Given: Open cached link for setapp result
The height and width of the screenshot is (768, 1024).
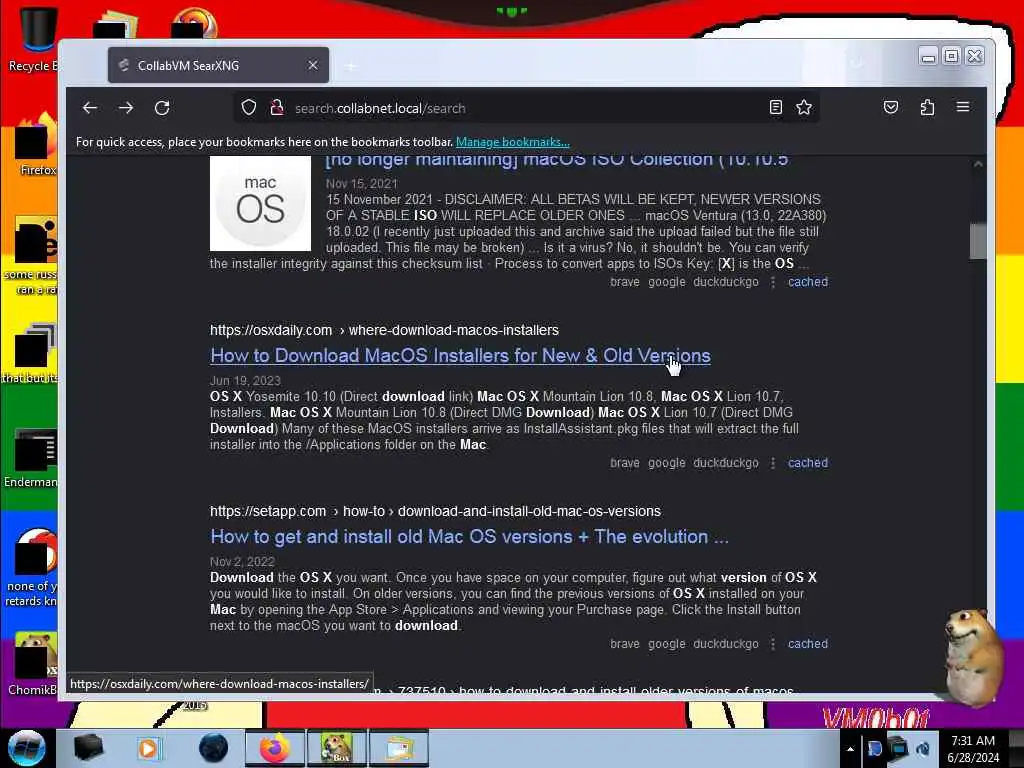Looking at the screenshot, I should click(x=808, y=644).
